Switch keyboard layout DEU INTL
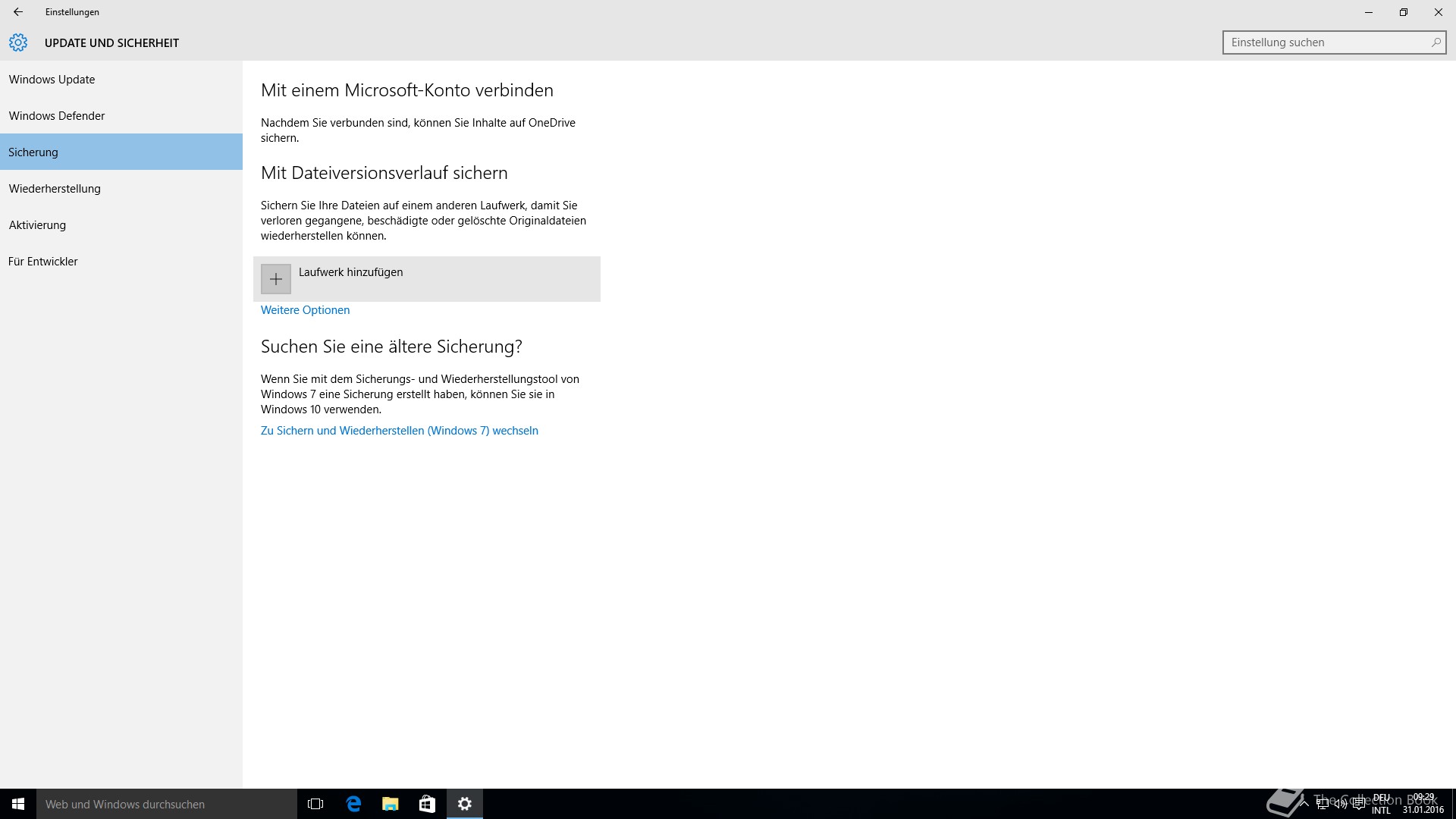This screenshot has width=1456, height=819. click(1381, 804)
